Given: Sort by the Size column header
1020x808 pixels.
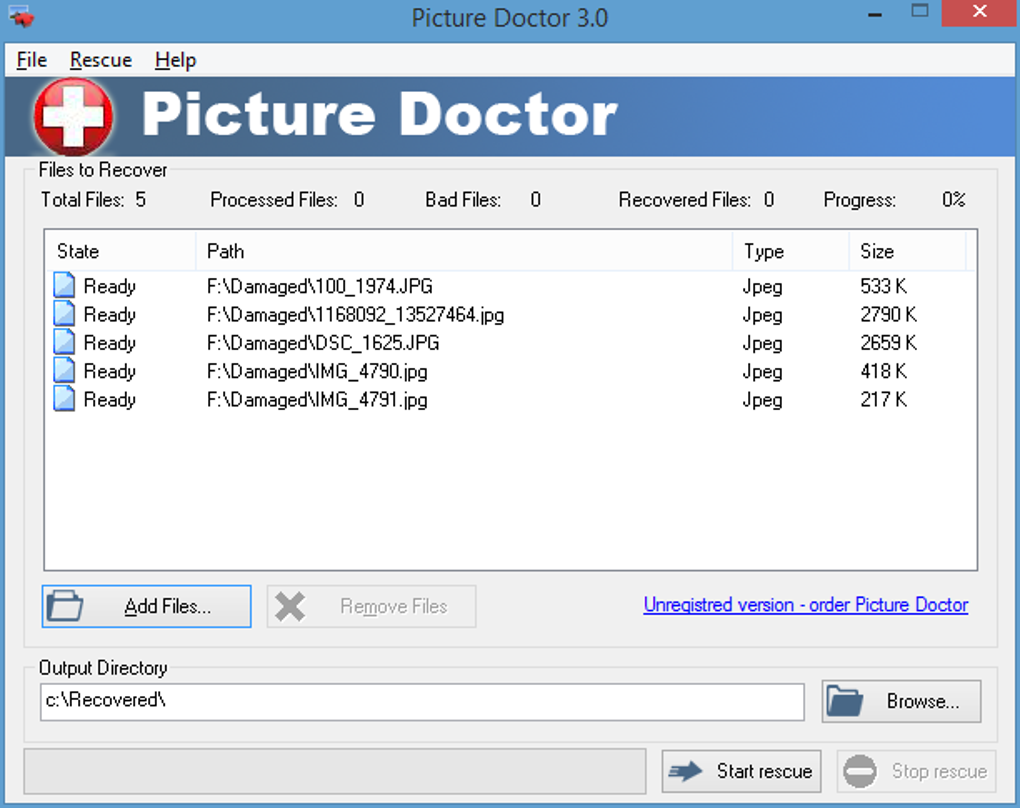Looking at the screenshot, I should [x=907, y=251].
